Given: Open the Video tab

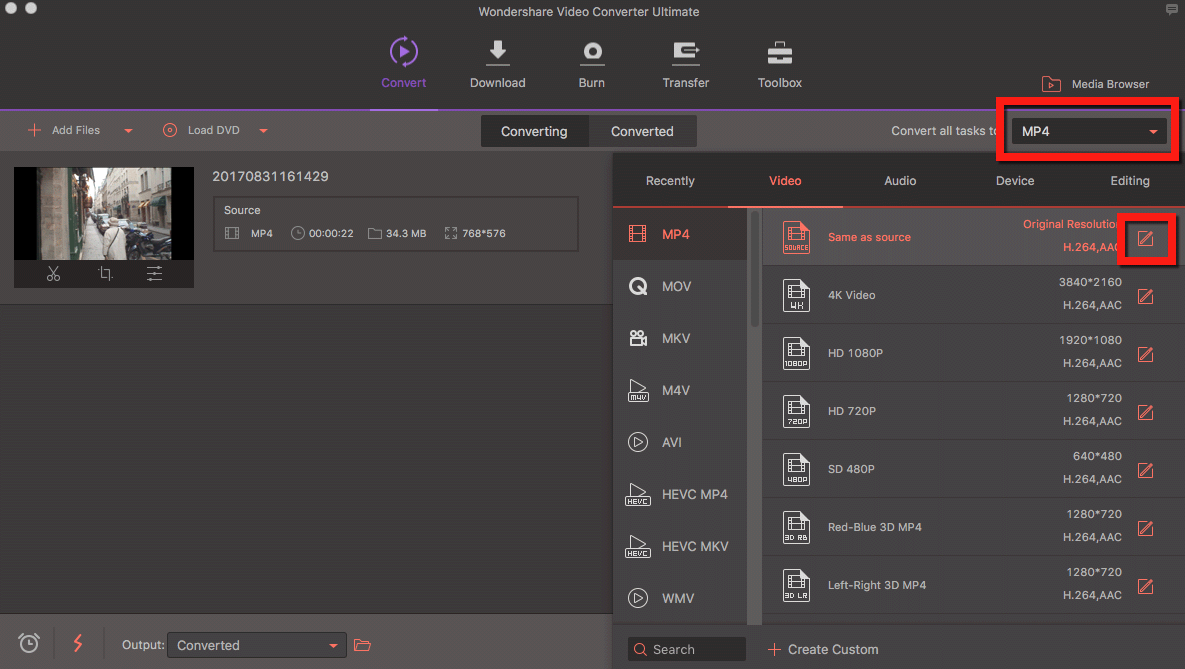Looking at the screenshot, I should (785, 181).
